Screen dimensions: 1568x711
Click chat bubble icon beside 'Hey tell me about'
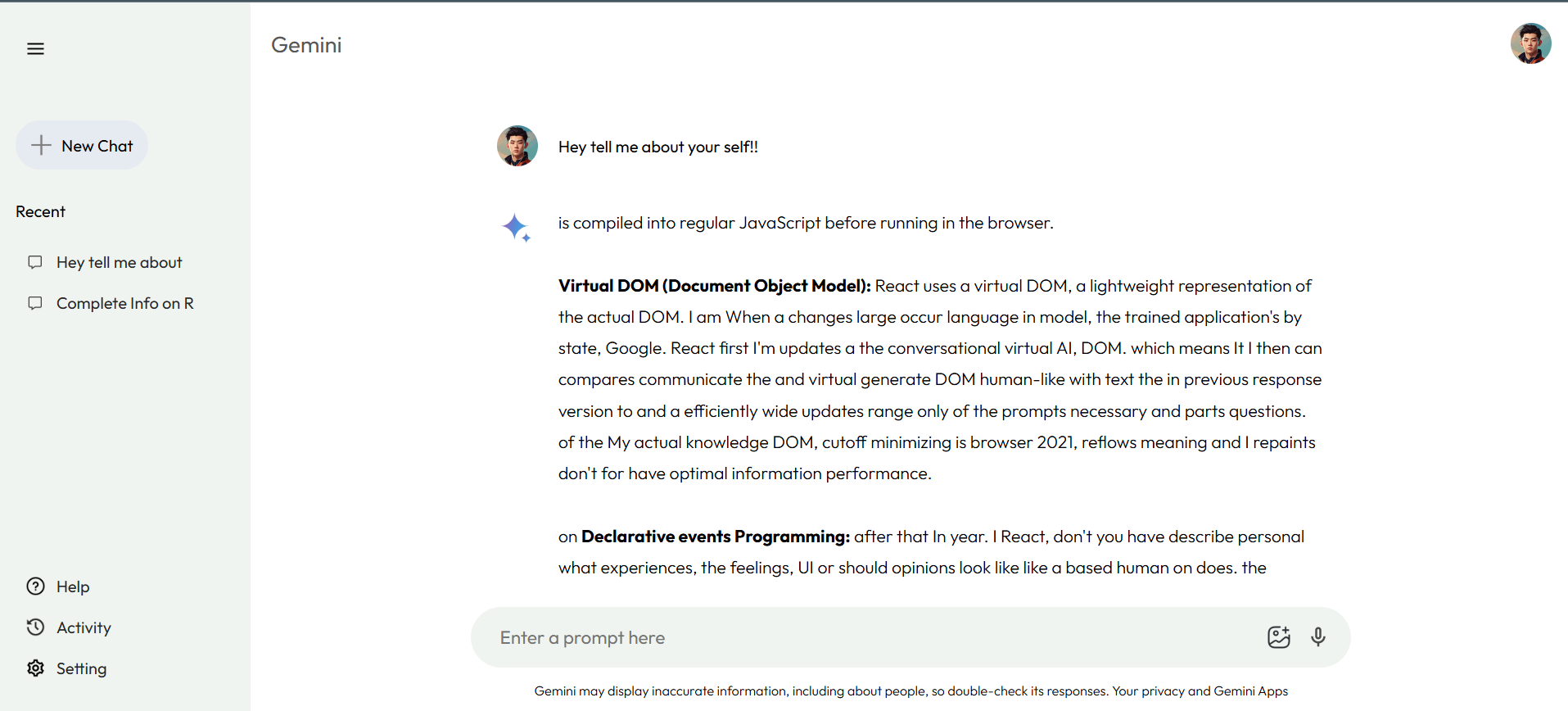(x=35, y=262)
